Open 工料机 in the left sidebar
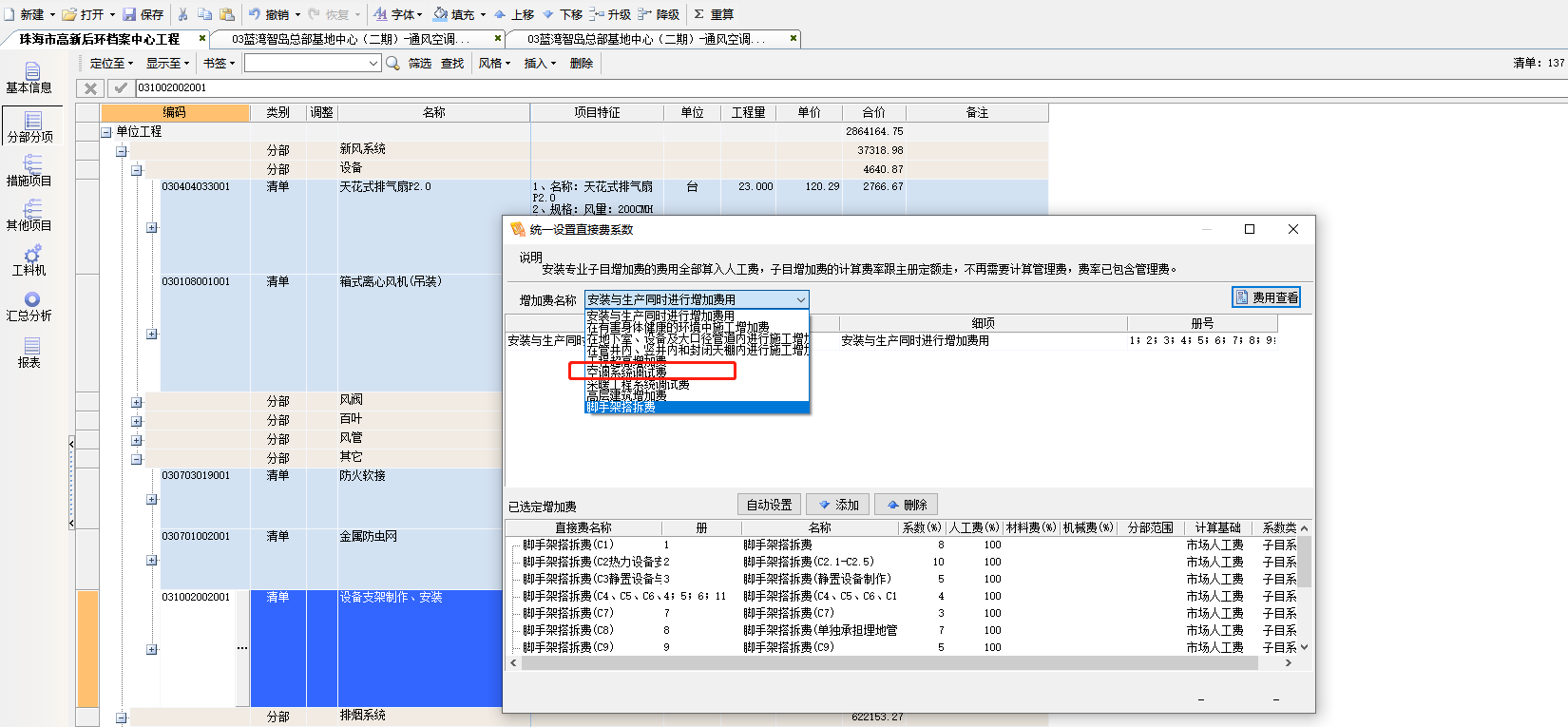Image resolution: width=1568 pixels, height=727 pixels. click(x=29, y=260)
